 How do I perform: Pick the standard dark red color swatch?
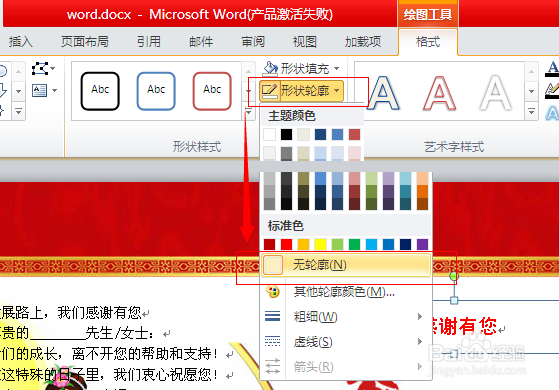click(270, 245)
